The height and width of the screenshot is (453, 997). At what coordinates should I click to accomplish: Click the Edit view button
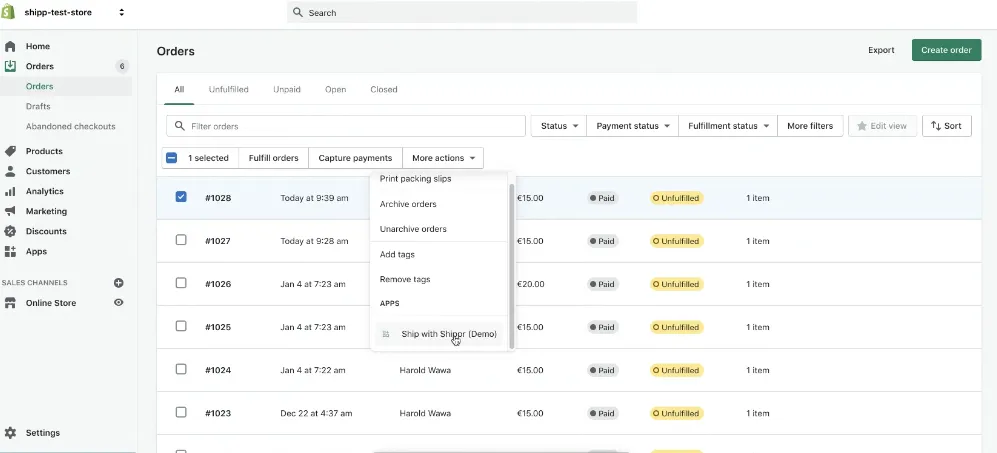882,126
